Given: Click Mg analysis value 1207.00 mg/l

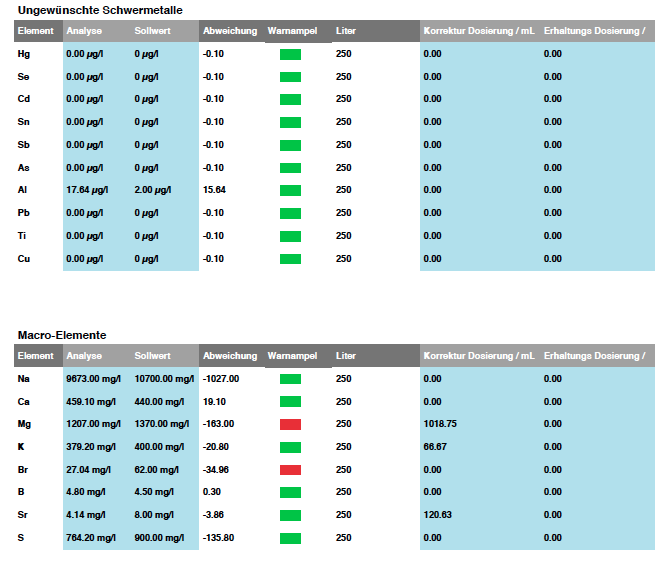Looking at the screenshot, I should coord(93,424).
